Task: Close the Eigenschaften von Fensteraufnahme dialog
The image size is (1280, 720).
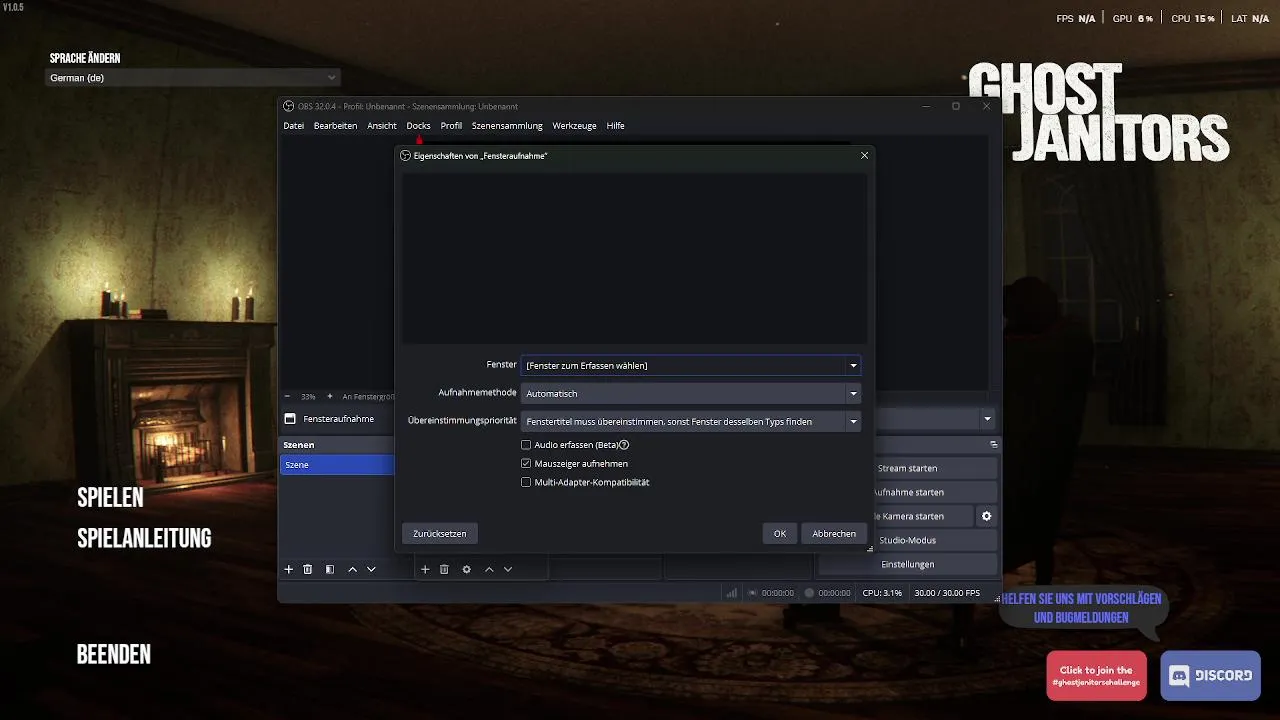Action: pos(864,156)
